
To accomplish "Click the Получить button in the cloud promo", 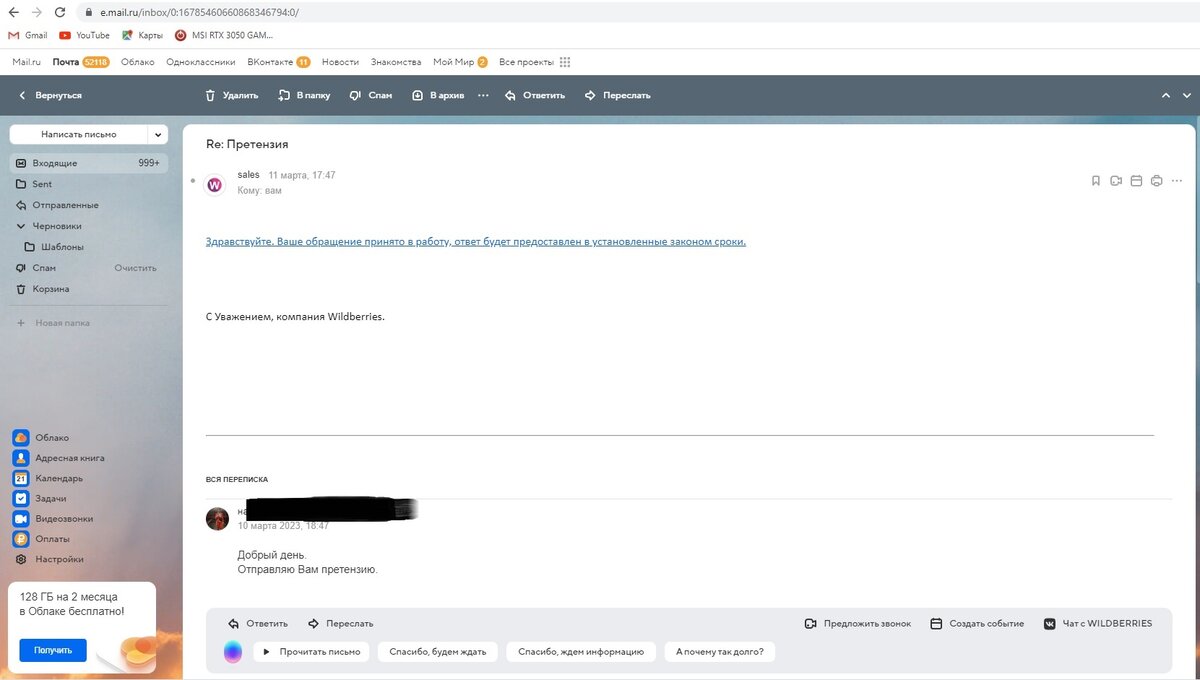I will pos(53,650).
